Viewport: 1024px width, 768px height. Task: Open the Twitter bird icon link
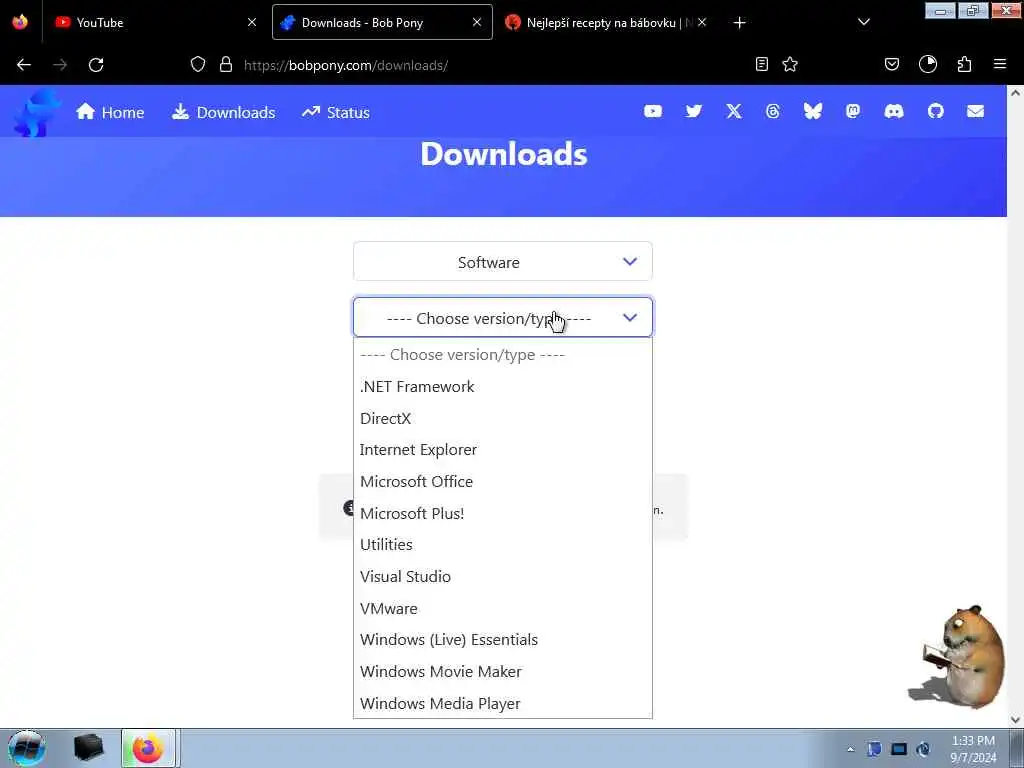click(694, 112)
